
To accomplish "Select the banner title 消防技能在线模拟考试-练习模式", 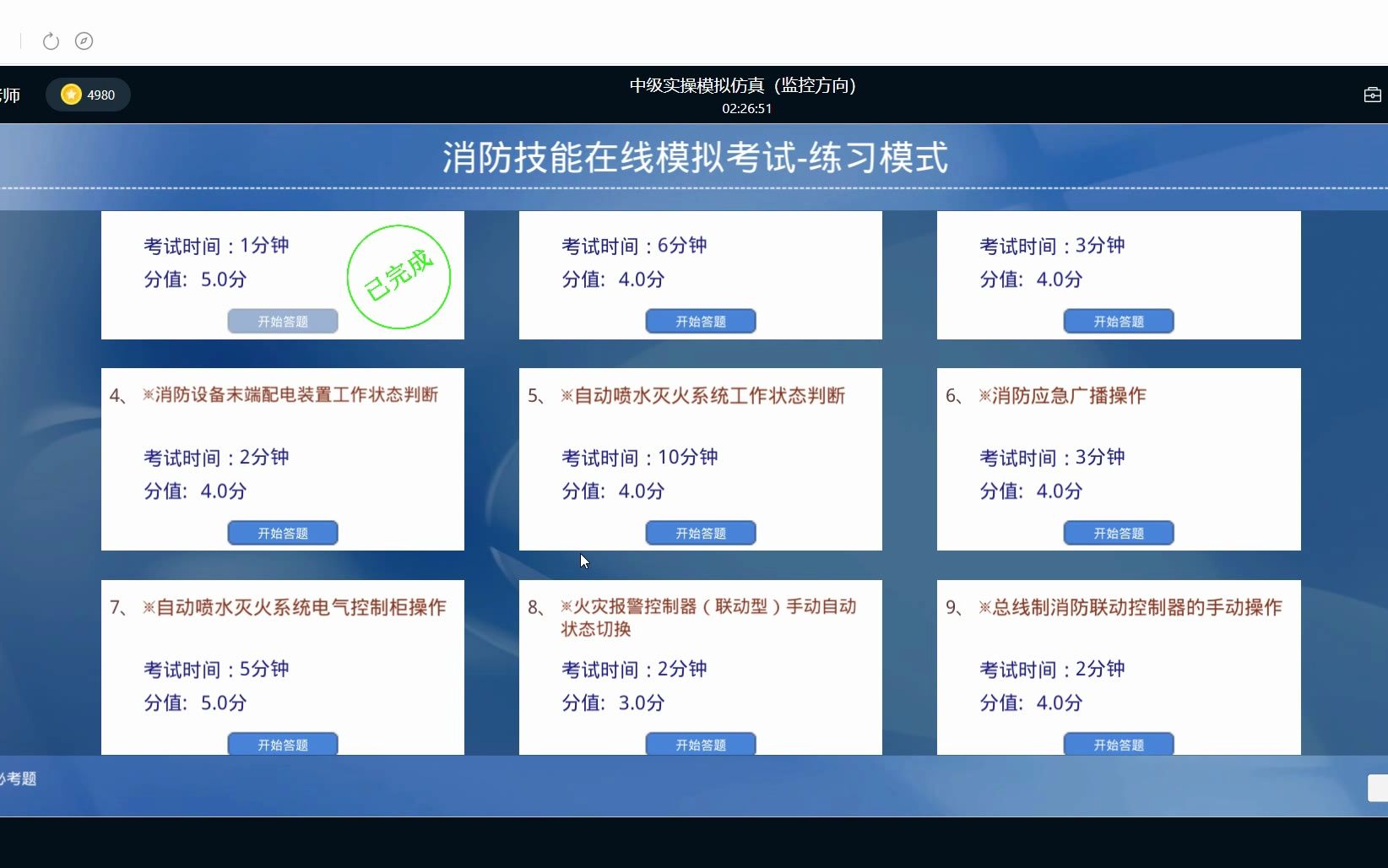I will [x=696, y=156].
